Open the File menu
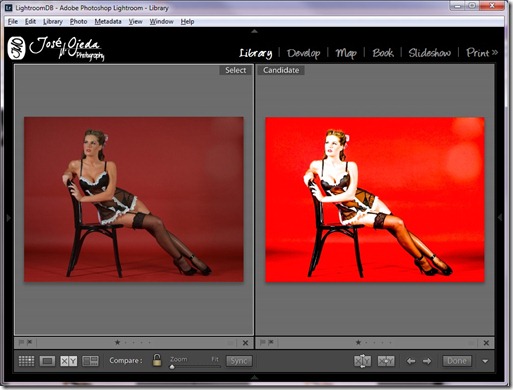 click(x=13, y=22)
